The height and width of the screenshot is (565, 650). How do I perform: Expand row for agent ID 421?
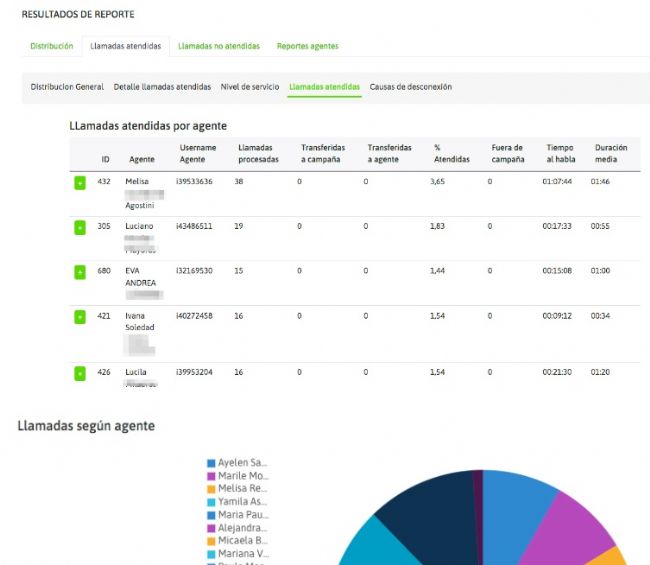pyautogui.click(x=80, y=317)
